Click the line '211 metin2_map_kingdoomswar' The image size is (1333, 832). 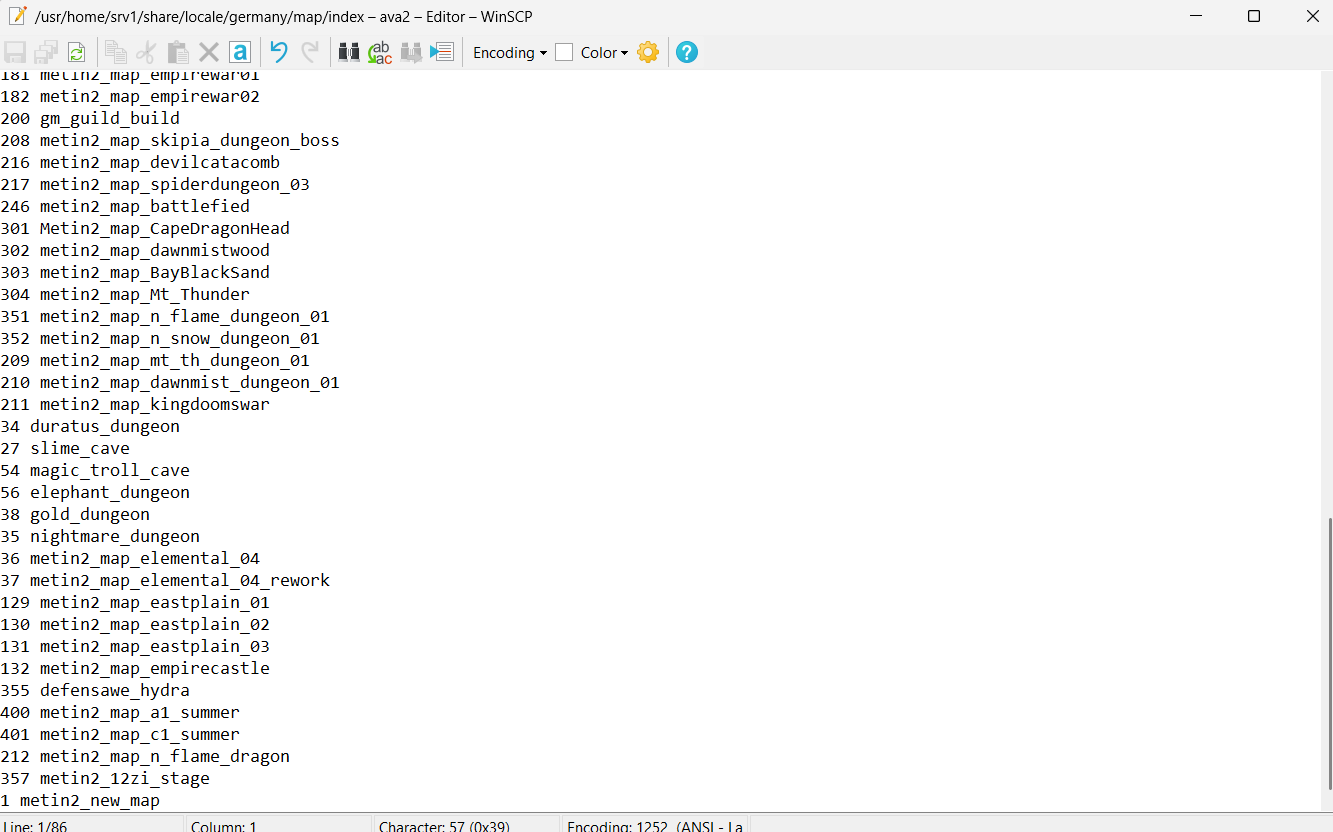(x=135, y=404)
